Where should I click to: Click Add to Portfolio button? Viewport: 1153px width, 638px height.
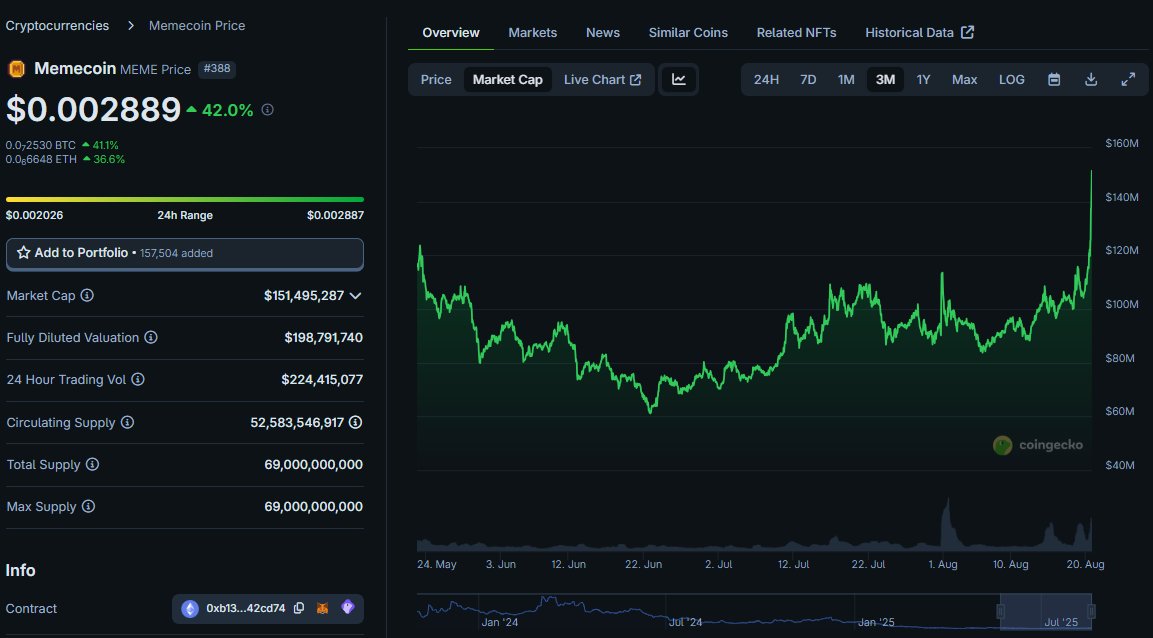185,254
